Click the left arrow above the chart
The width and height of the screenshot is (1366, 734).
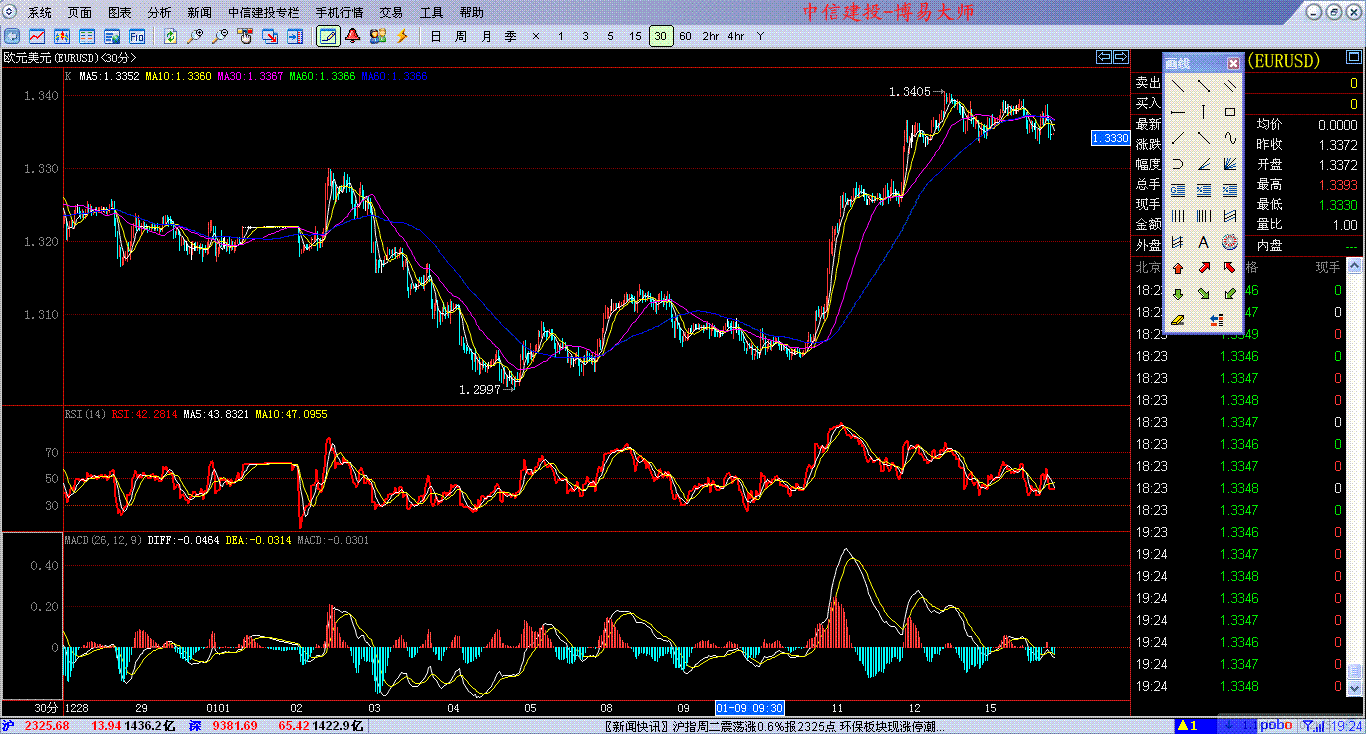click(x=1104, y=57)
